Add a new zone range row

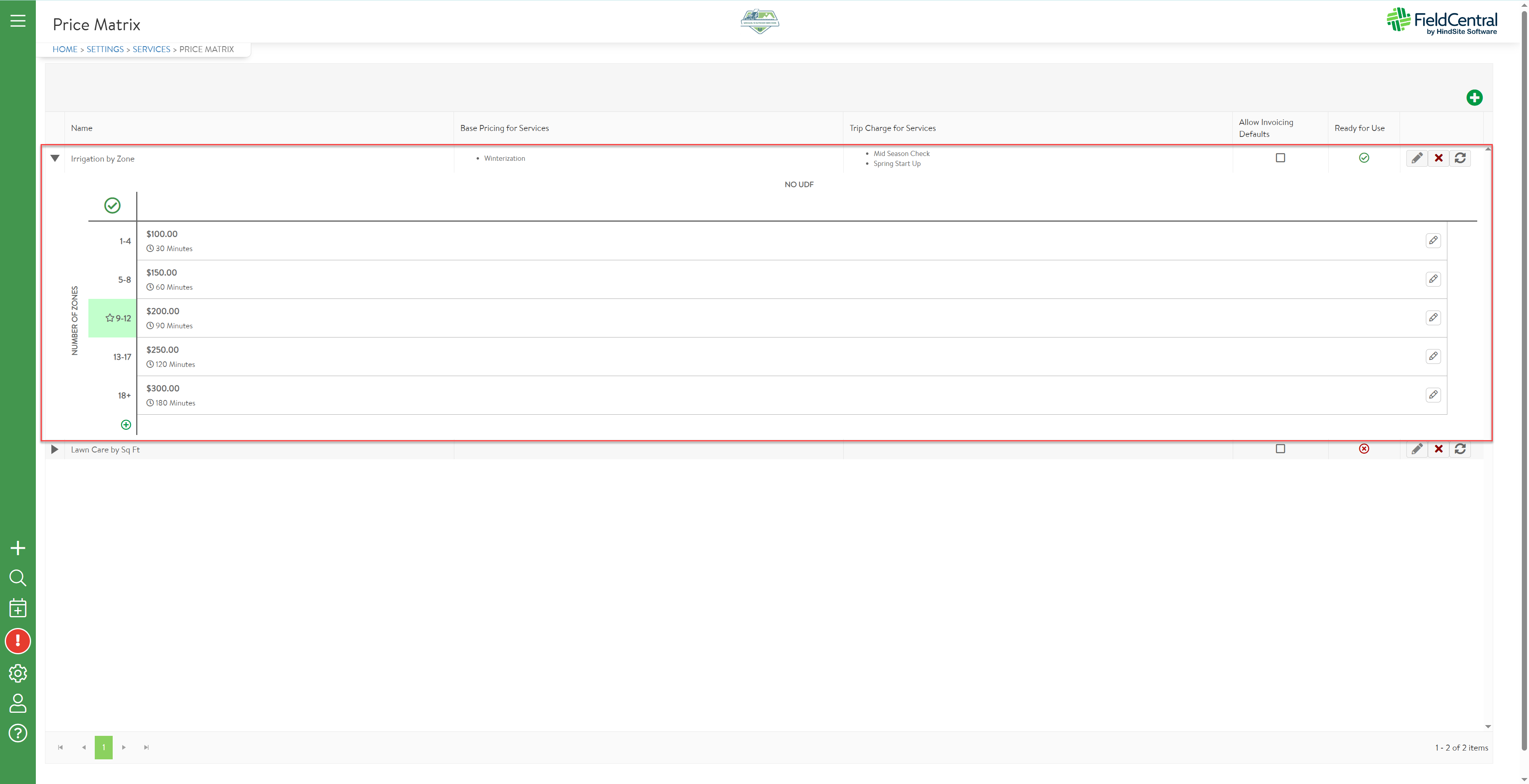point(126,425)
